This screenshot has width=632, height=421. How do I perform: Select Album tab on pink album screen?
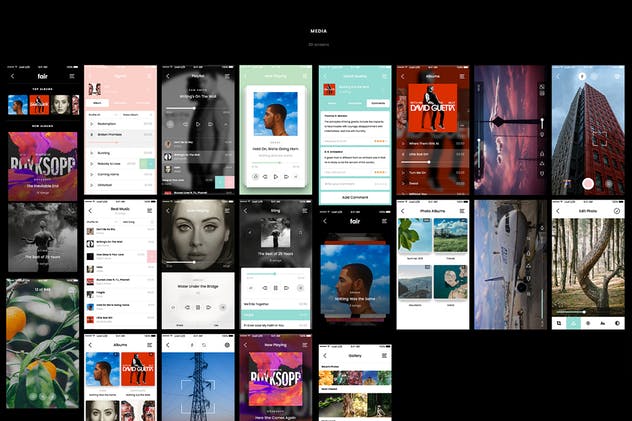tap(98, 103)
